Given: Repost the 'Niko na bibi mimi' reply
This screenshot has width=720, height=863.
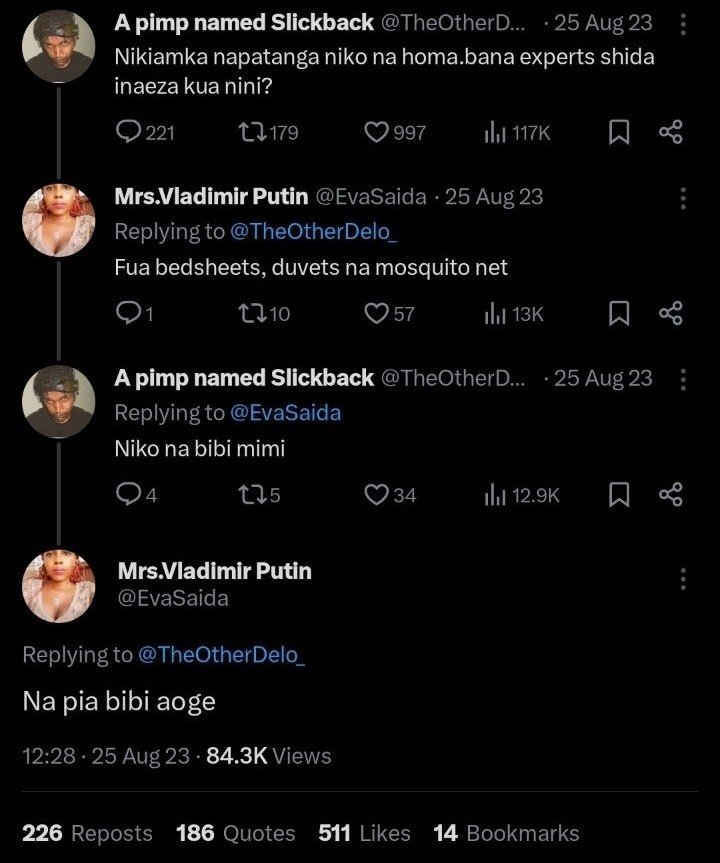Looking at the screenshot, I should pos(259,495).
